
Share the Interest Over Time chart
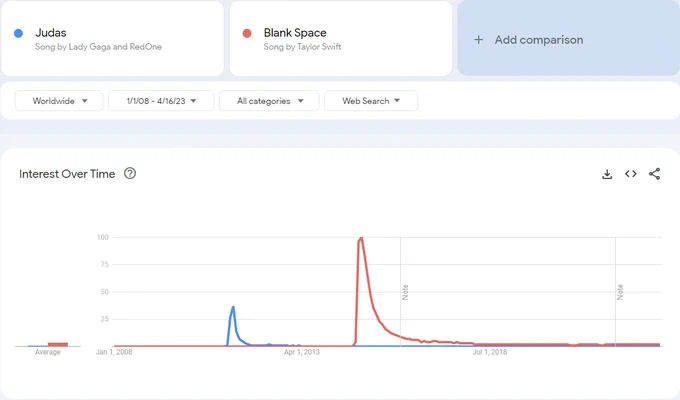[x=654, y=174]
